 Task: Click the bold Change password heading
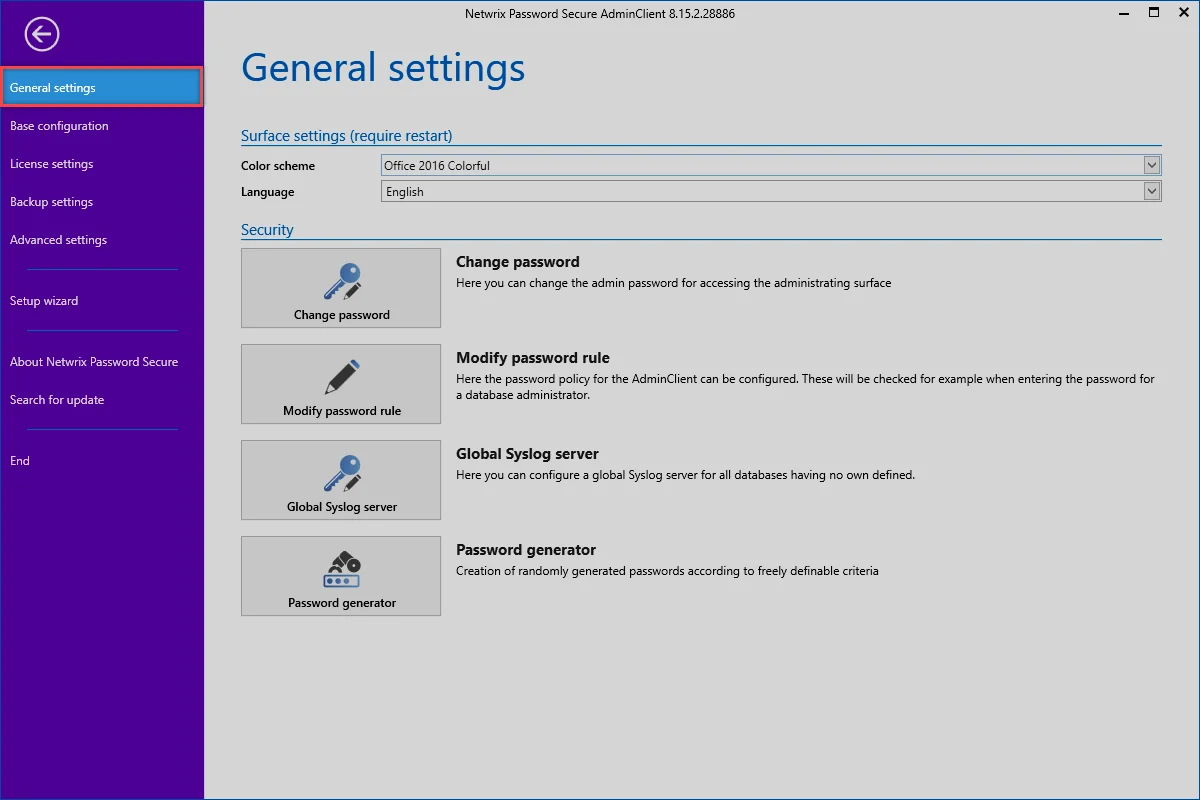[x=518, y=262]
